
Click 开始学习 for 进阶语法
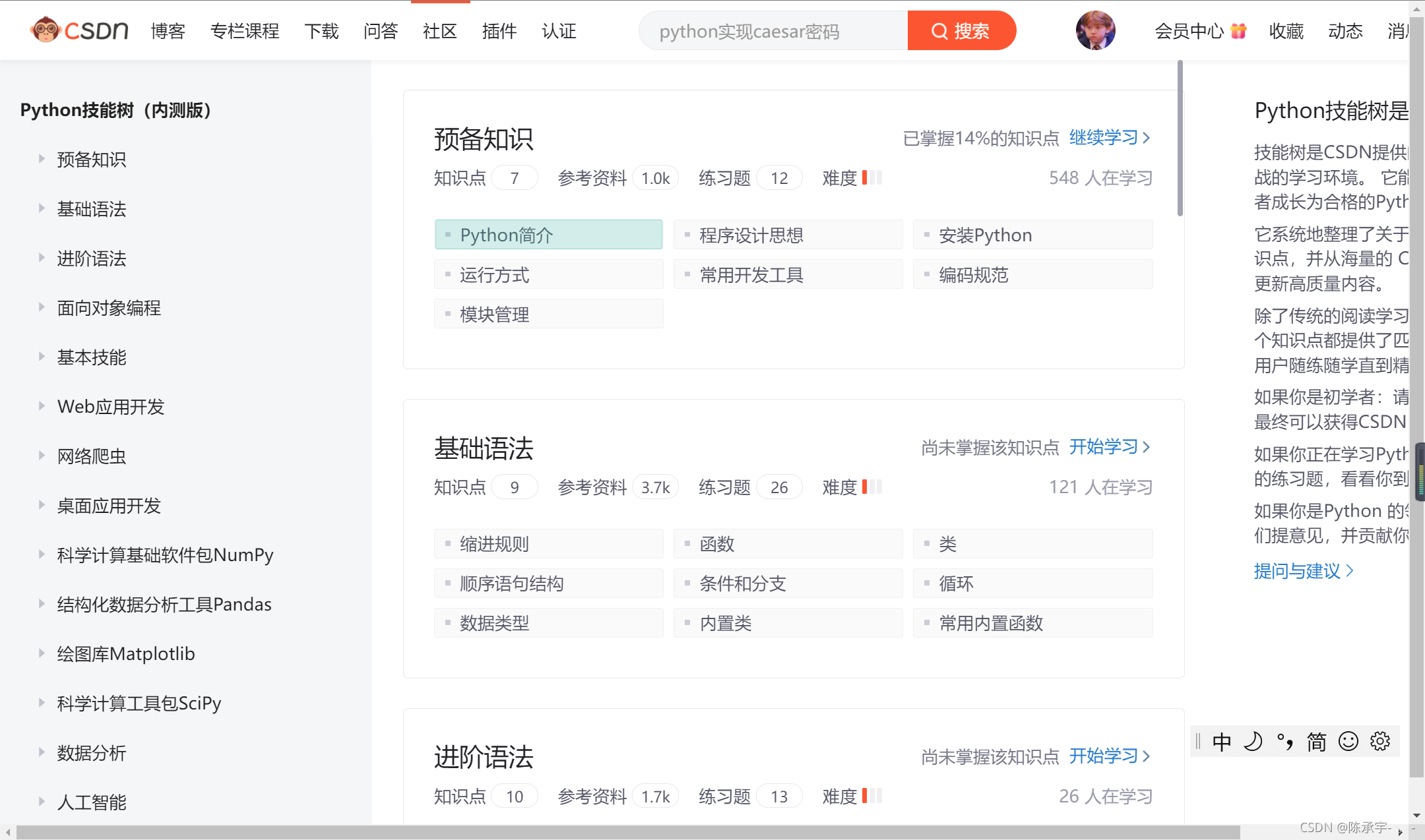coord(1110,756)
